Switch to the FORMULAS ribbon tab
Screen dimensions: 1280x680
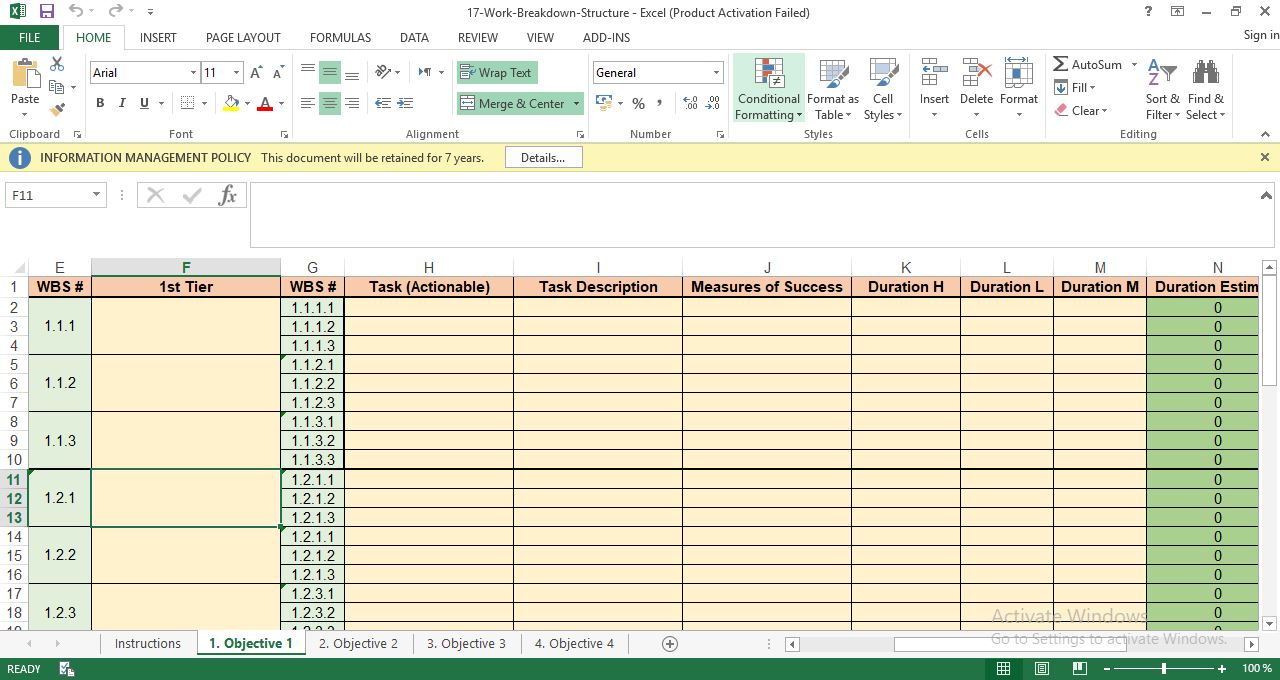click(340, 37)
